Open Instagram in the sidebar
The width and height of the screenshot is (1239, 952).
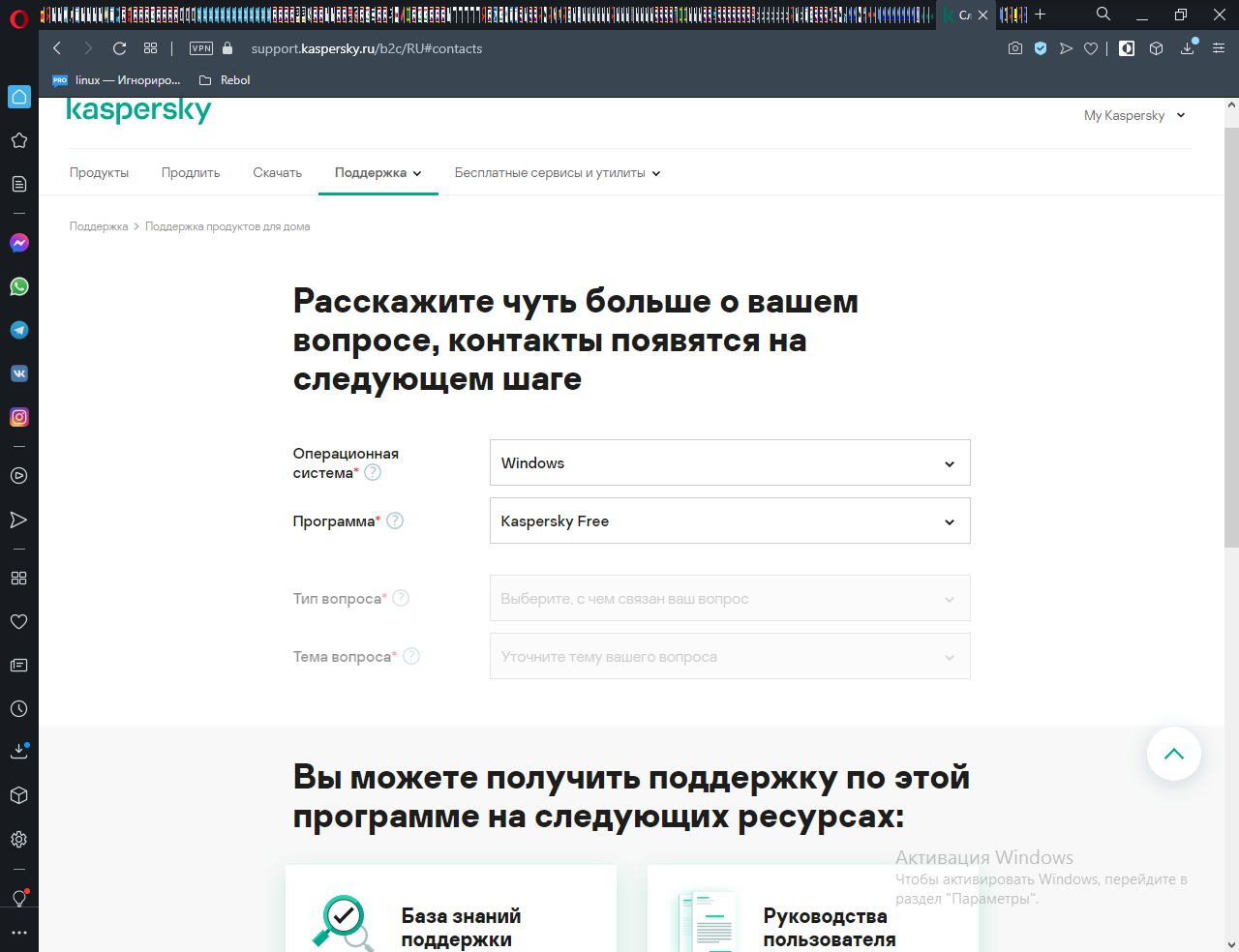coord(19,417)
